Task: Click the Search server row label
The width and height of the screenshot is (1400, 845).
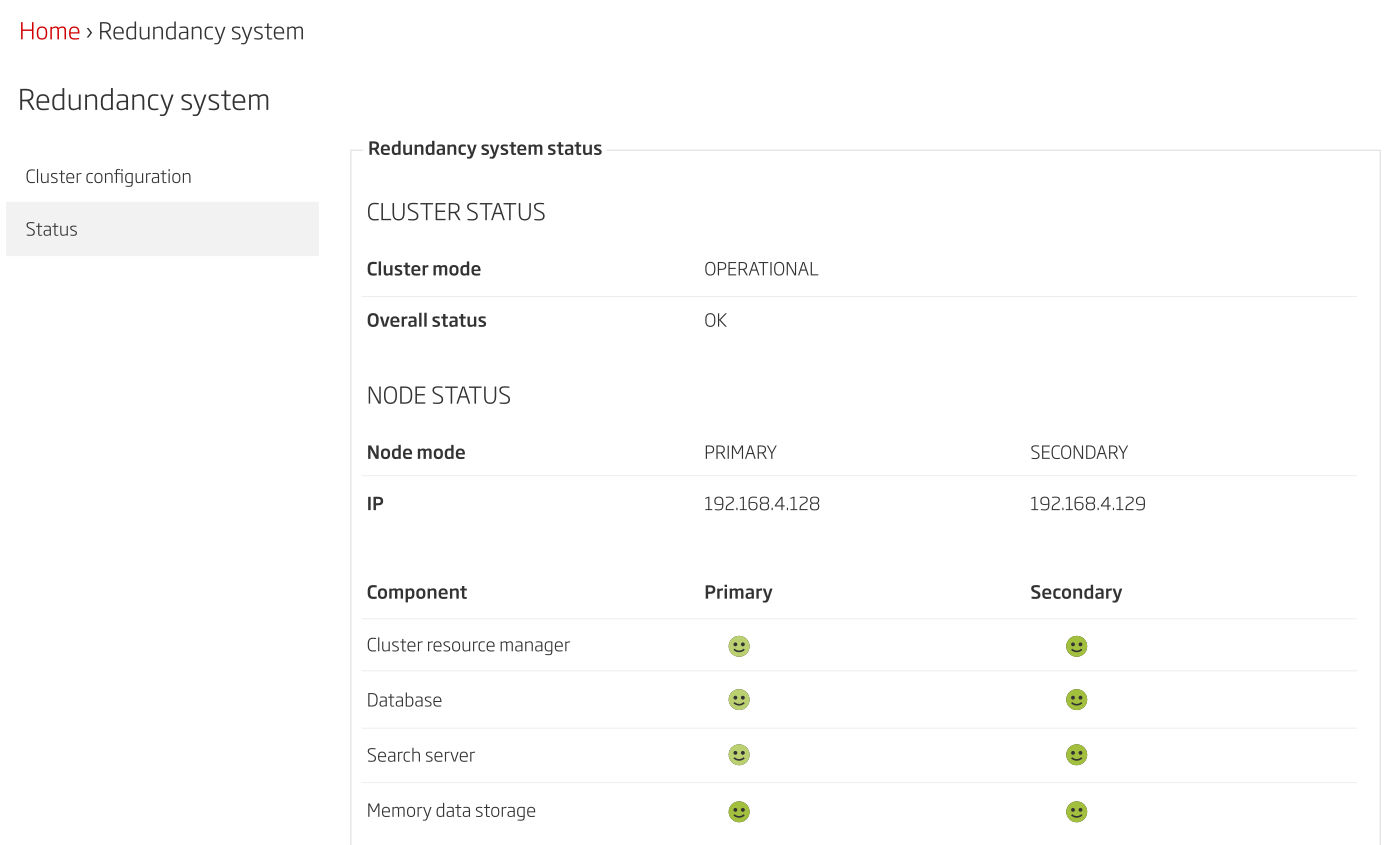Action: point(421,755)
